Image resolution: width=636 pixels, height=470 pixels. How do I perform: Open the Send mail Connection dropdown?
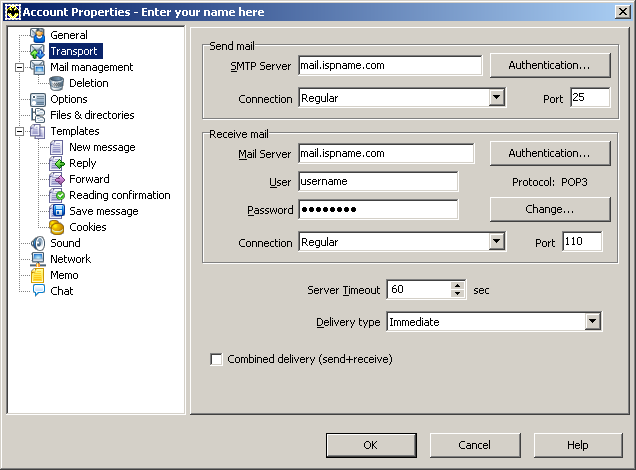(497, 98)
